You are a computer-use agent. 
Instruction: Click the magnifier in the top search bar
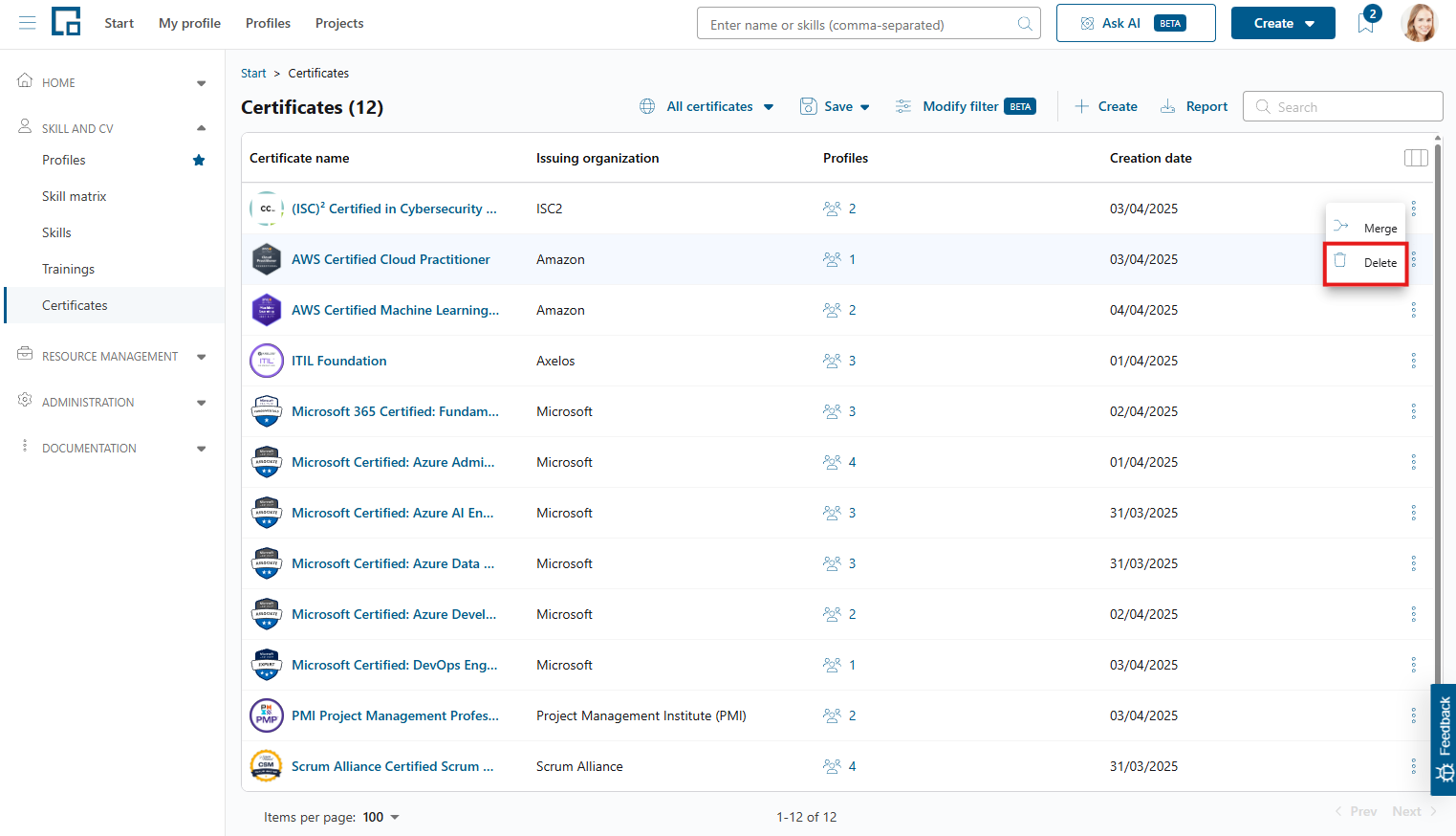click(1025, 24)
